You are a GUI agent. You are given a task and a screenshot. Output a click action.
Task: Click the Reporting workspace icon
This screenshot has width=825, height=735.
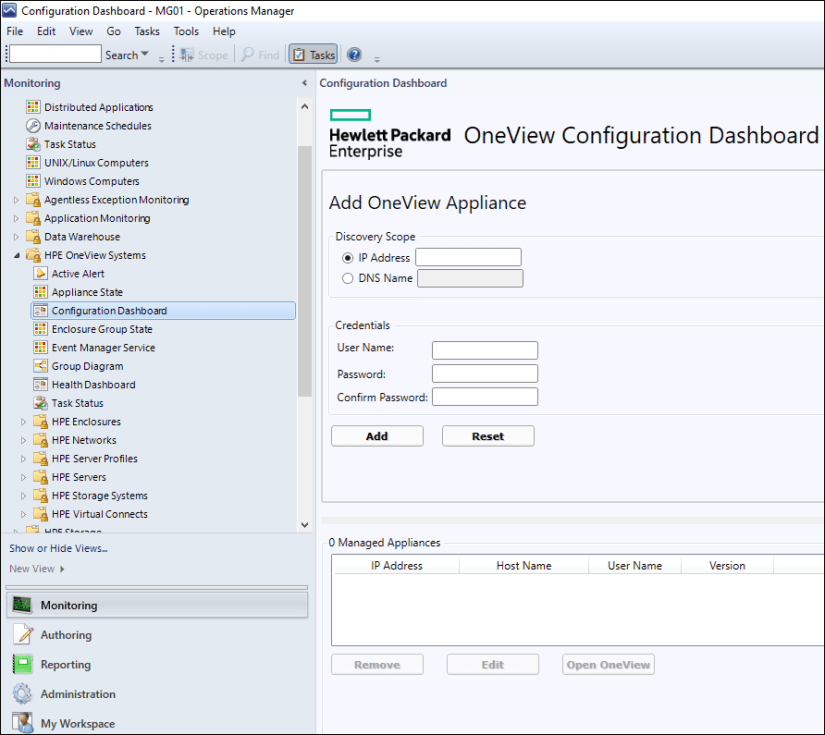coord(22,665)
